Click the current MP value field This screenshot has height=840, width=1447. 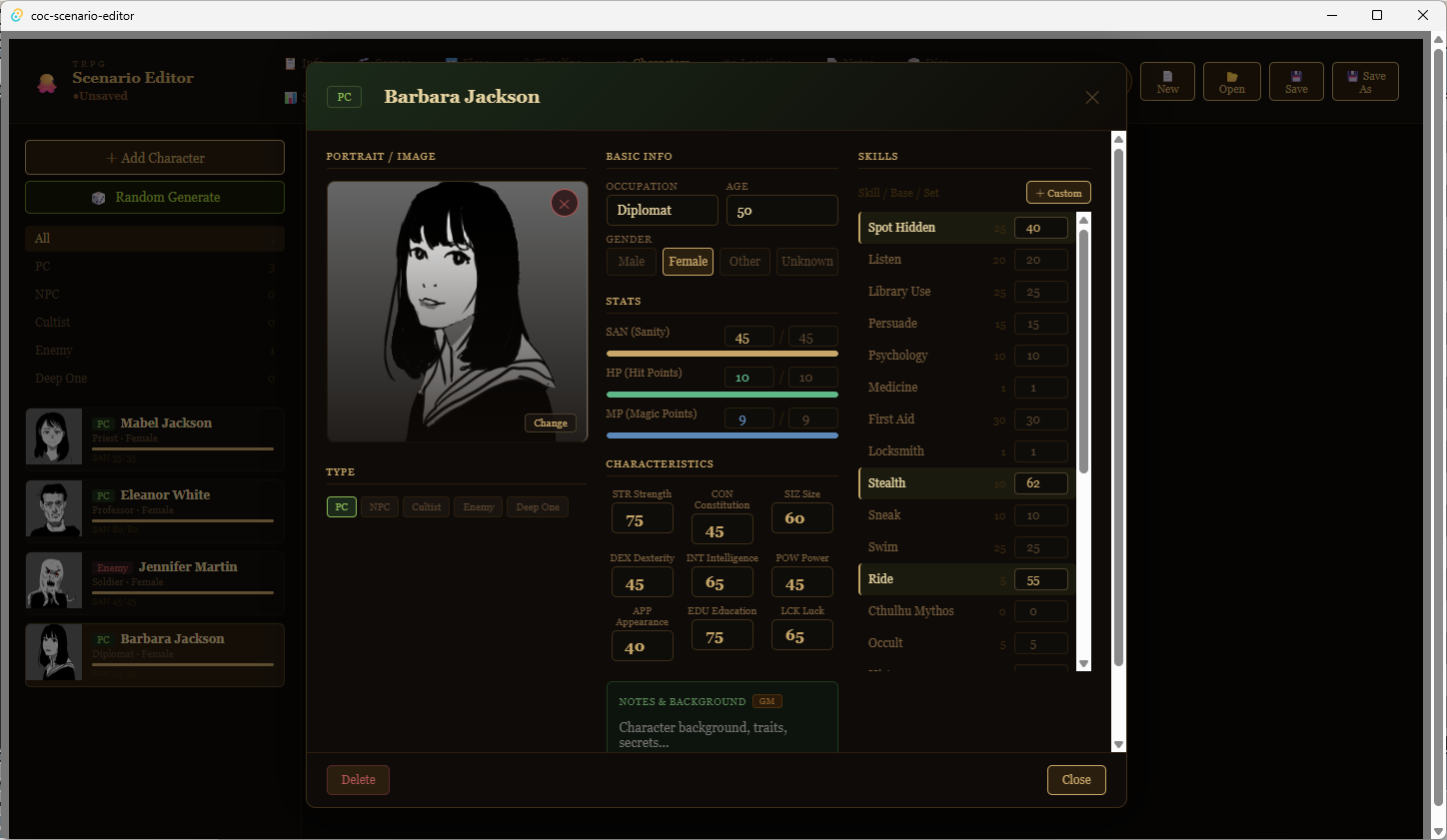(x=748, y=420)
